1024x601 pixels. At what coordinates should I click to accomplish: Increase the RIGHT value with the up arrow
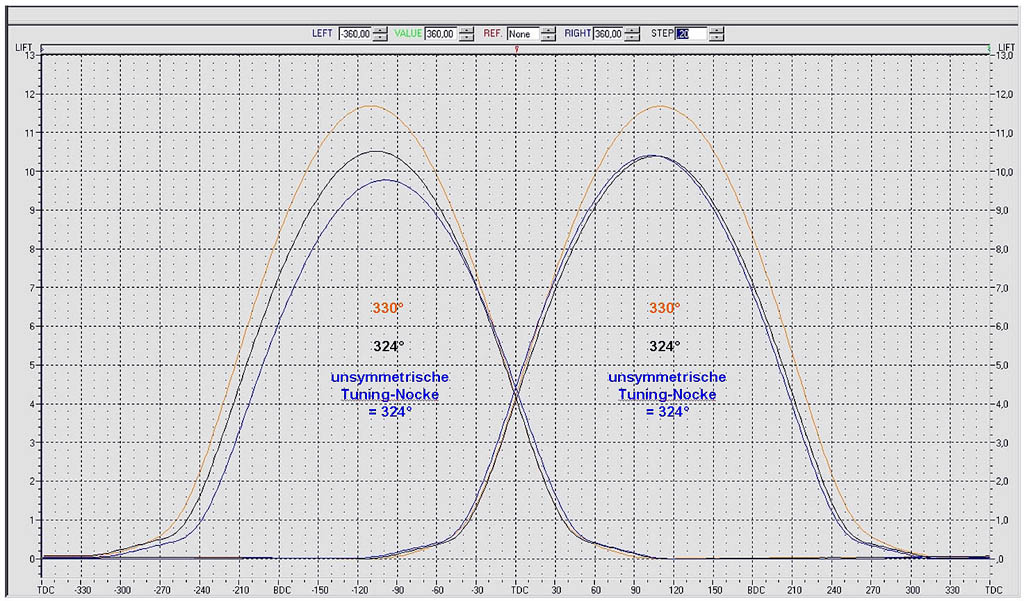coord(634,29)
